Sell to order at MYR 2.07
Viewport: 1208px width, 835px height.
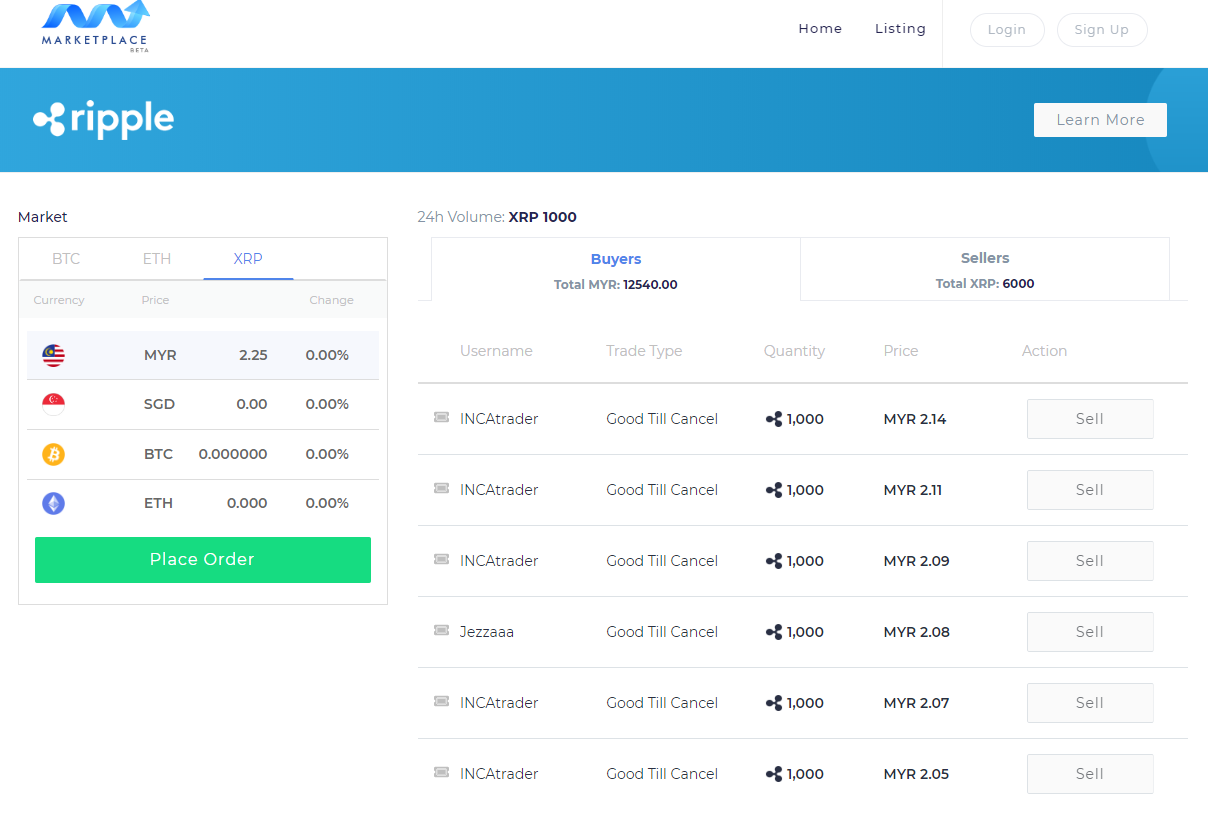pyautogui.click(x=1090, y=703)
